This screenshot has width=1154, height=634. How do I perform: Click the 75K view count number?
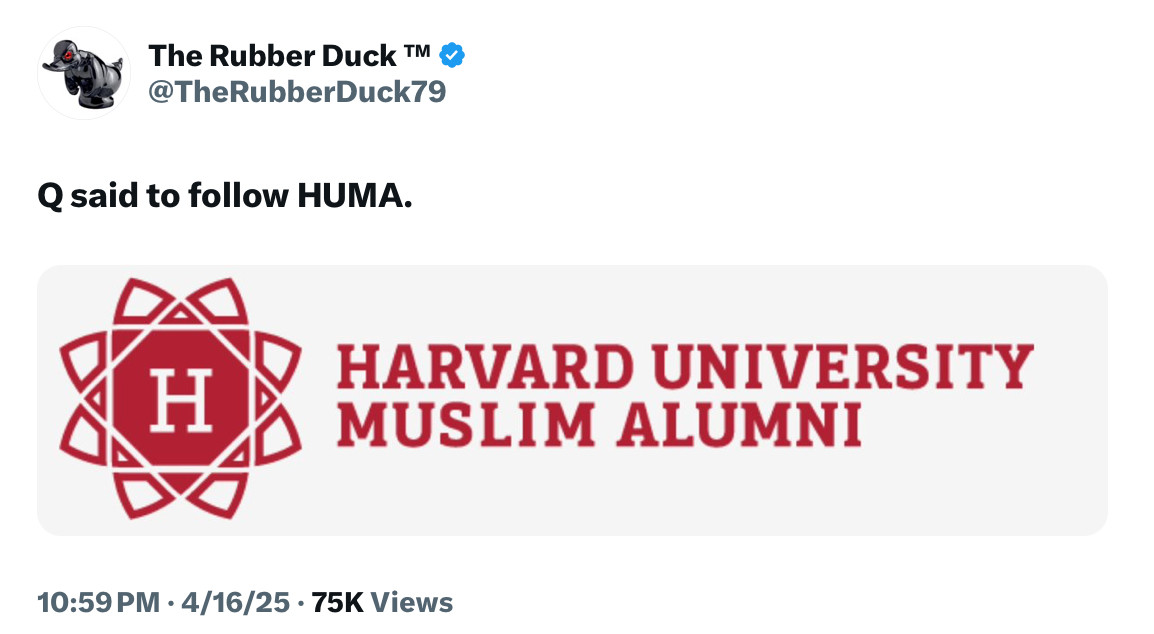(x=337, y=602)
